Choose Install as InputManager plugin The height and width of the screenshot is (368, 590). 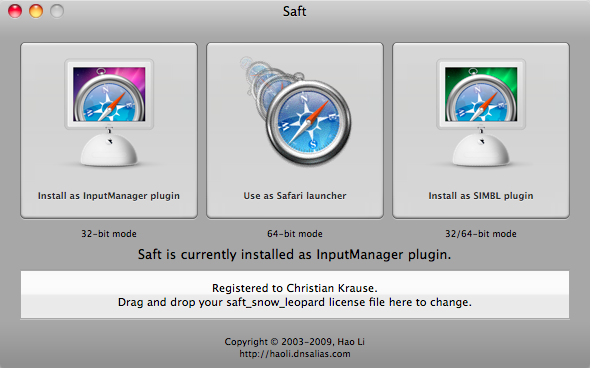(109, 130)
